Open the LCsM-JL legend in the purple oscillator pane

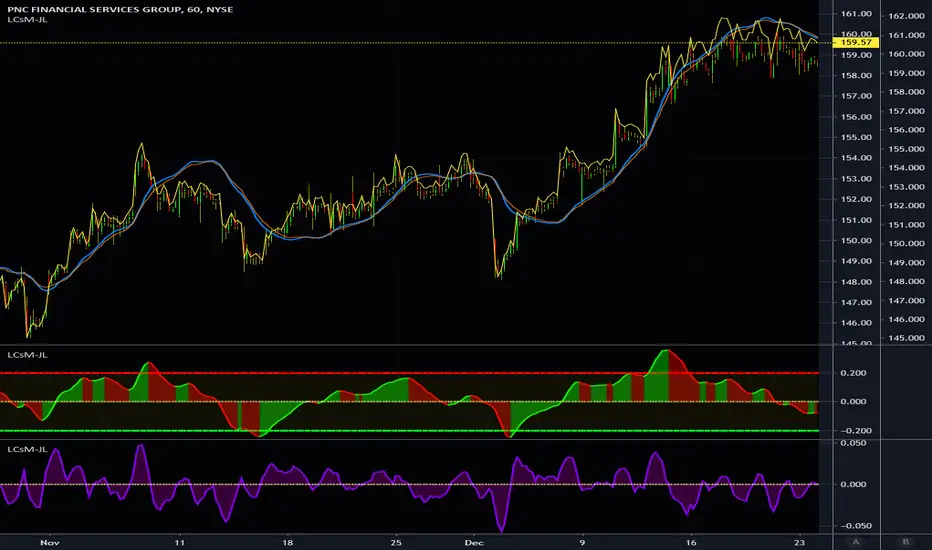(27, 450)
